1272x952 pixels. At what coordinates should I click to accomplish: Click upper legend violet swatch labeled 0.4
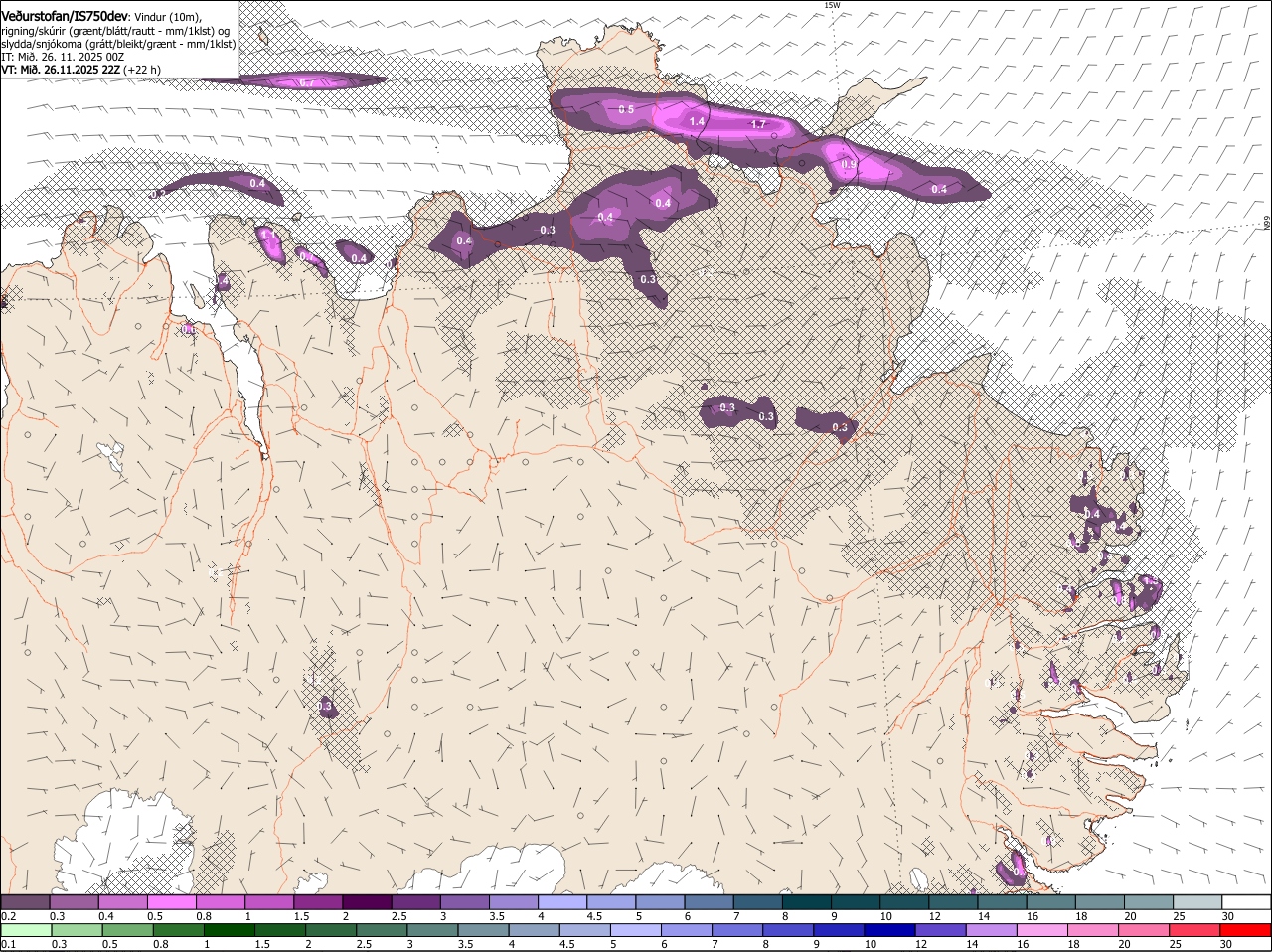tap(122, 901)
